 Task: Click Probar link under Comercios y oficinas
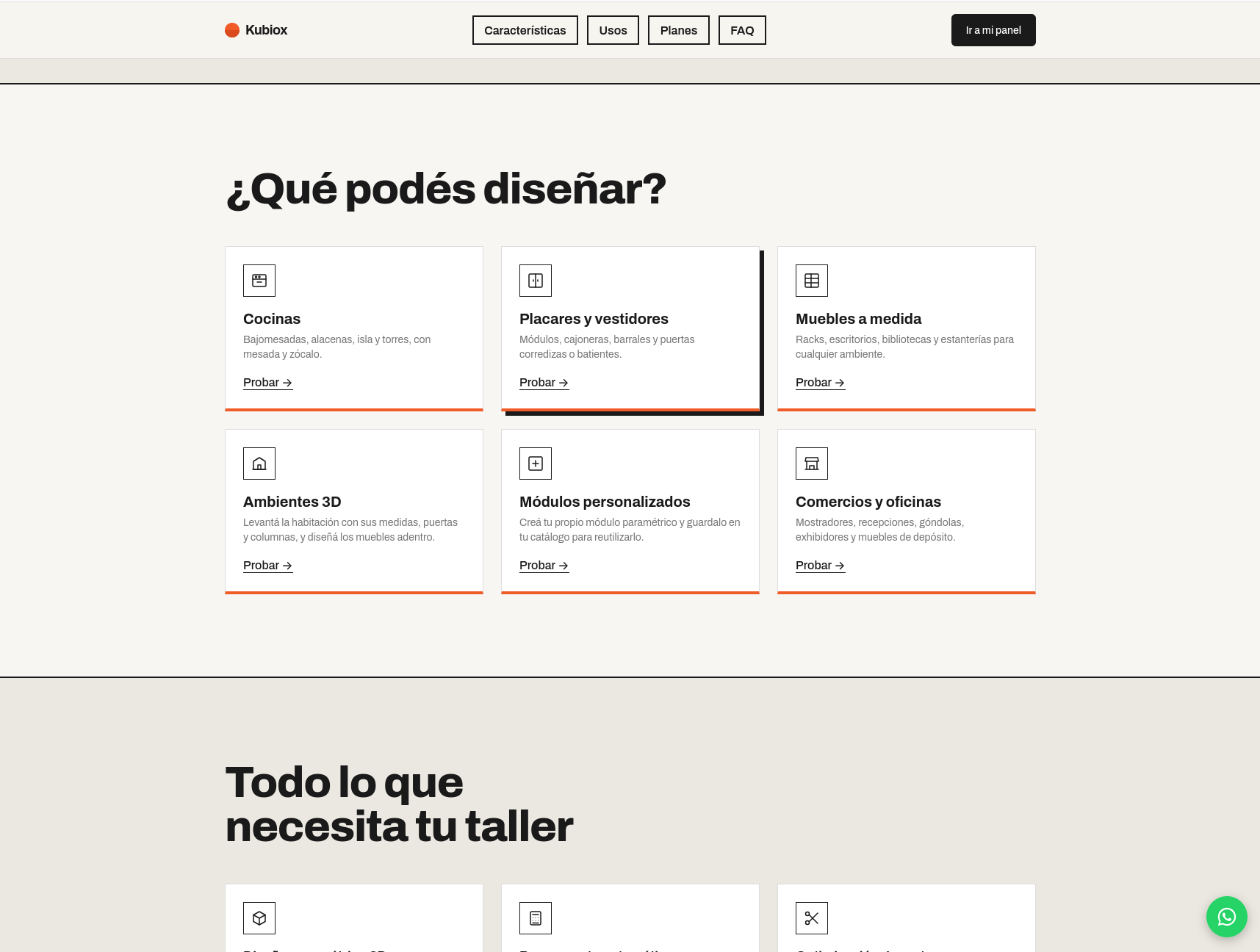click(x=821, y=566)
